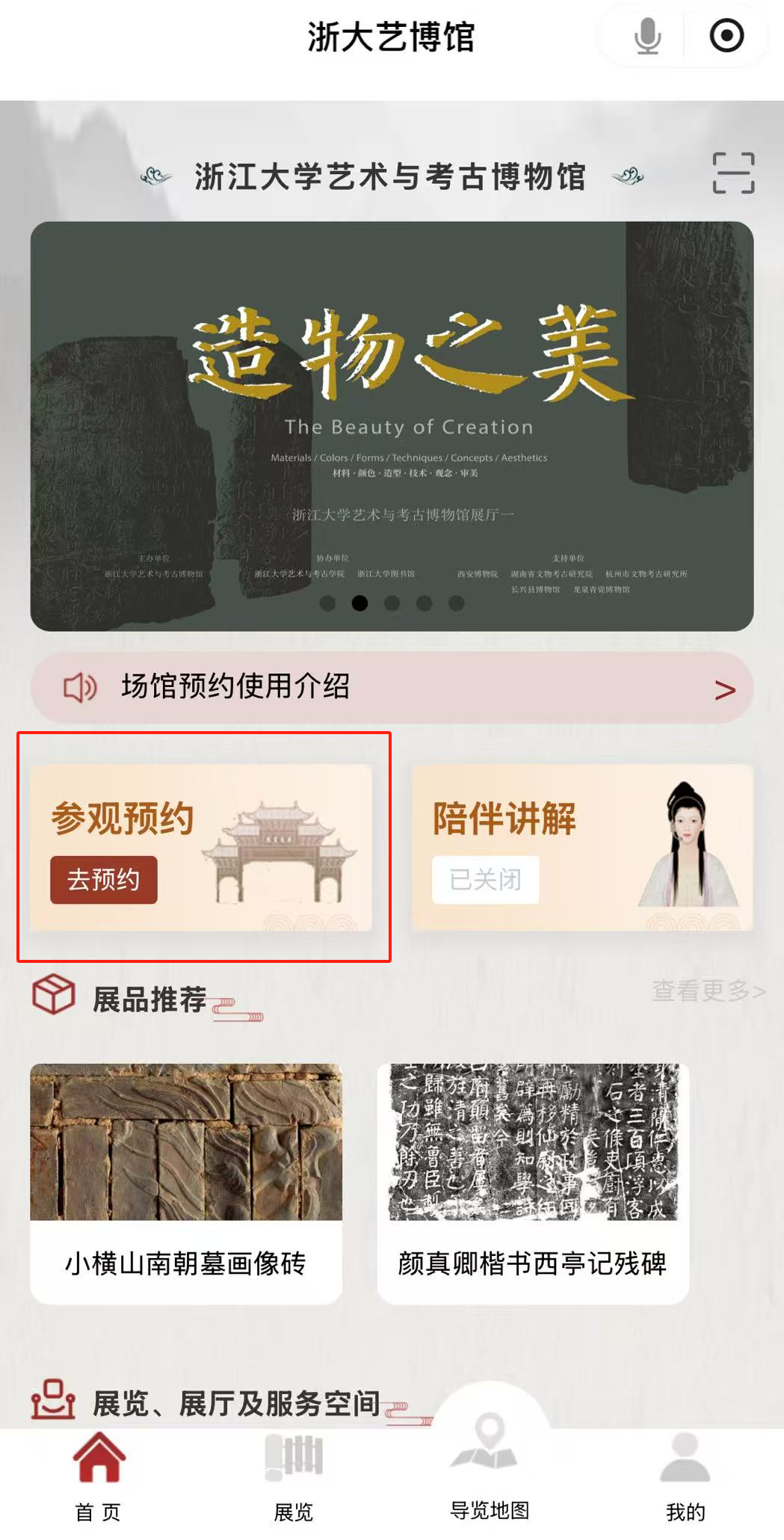Expand 场馆预约使用介绍 with the red arrow
784x1540 pixels.
pyautogui.click(x=725, y=689)
